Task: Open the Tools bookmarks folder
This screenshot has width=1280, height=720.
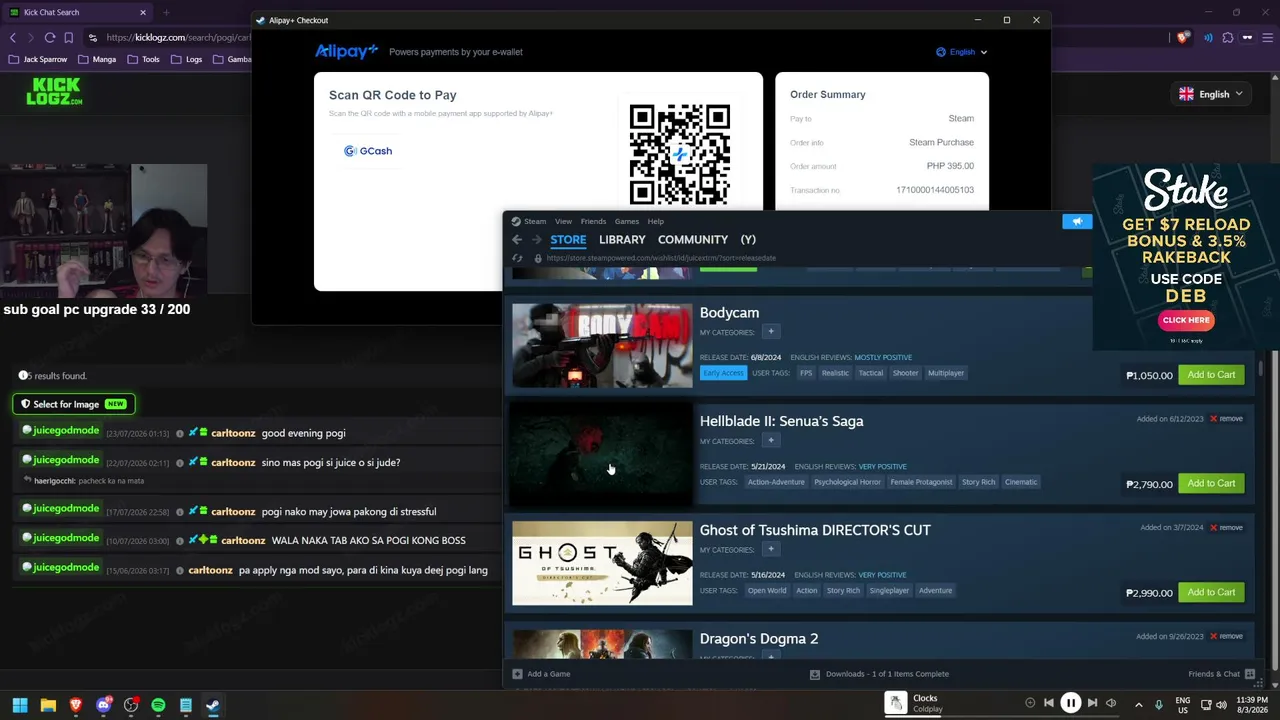Action: pyautogui.click(x=143, y=59)
